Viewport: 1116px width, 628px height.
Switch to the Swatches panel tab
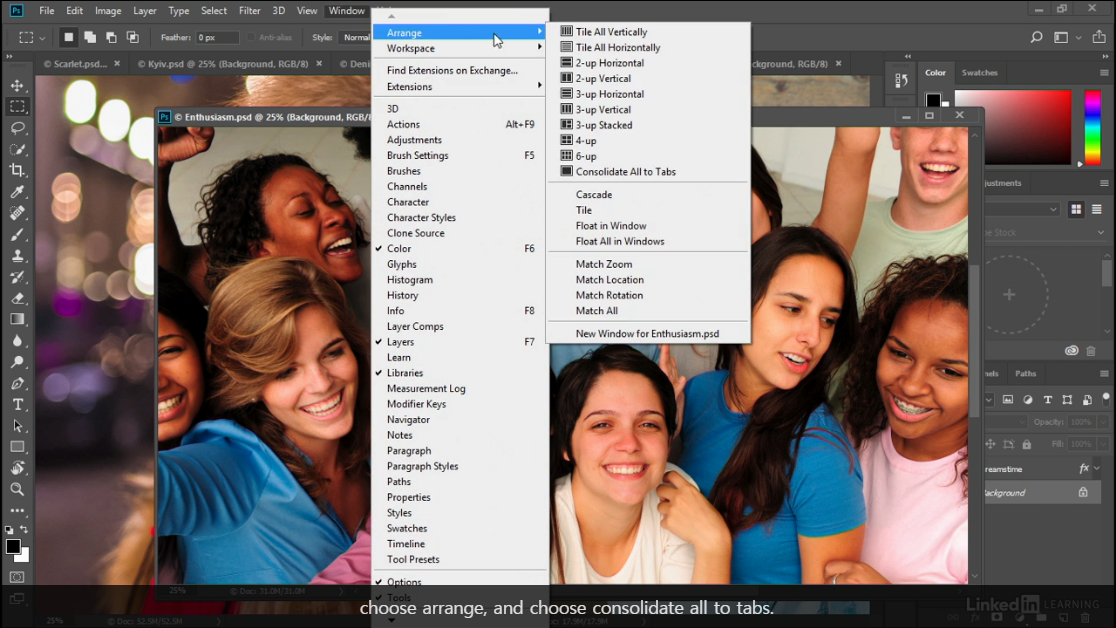(x=979, y=73)
